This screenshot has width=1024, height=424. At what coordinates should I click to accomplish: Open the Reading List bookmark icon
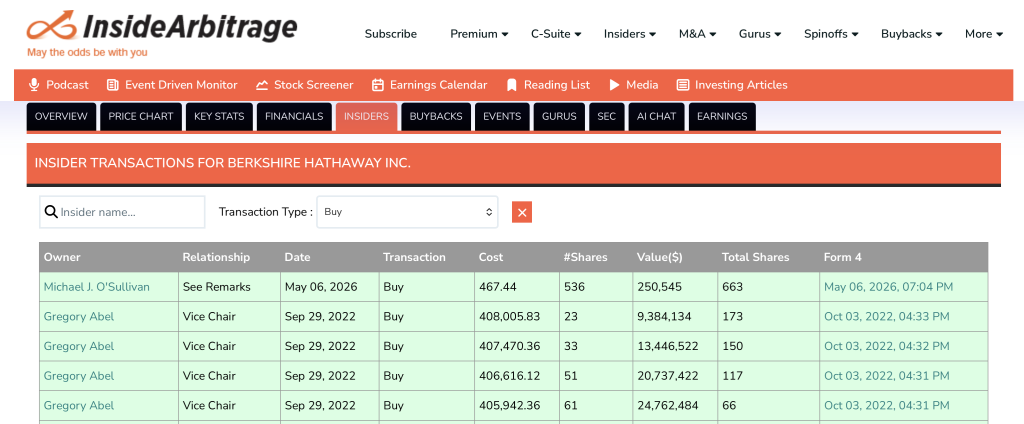511,85
